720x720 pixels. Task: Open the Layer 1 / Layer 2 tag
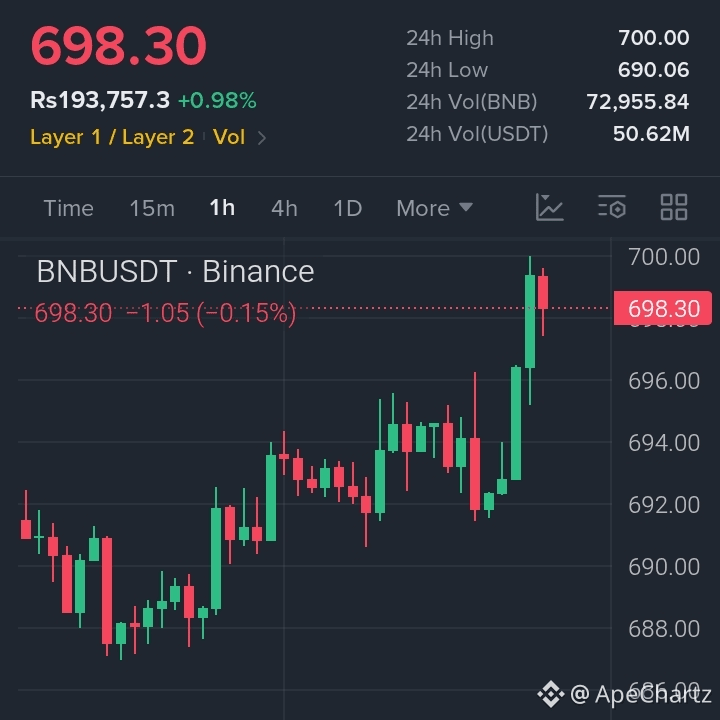pos(112,137)
